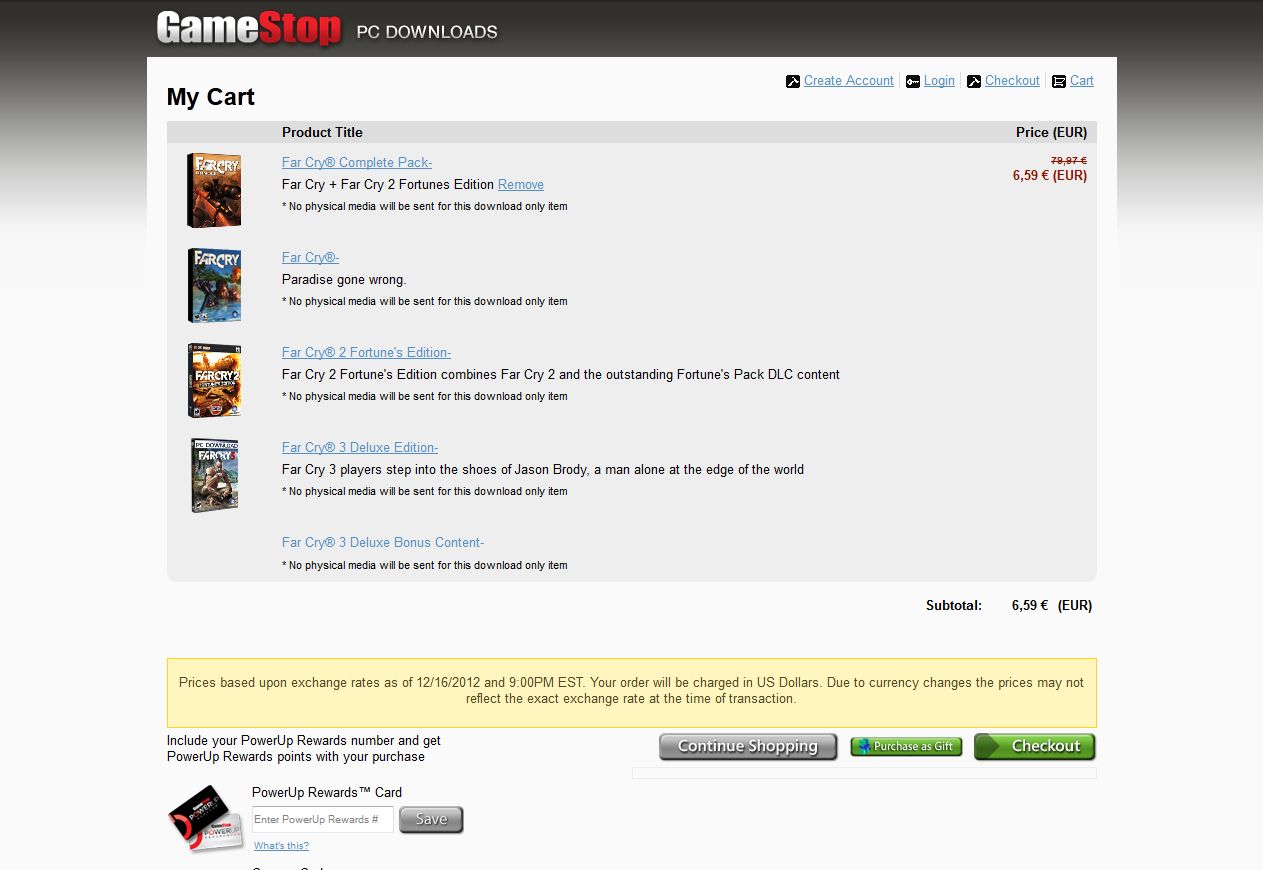This screenshot has width=1263, height=870.
Task: Click the Subtotal label
Action: coord(954,605)
